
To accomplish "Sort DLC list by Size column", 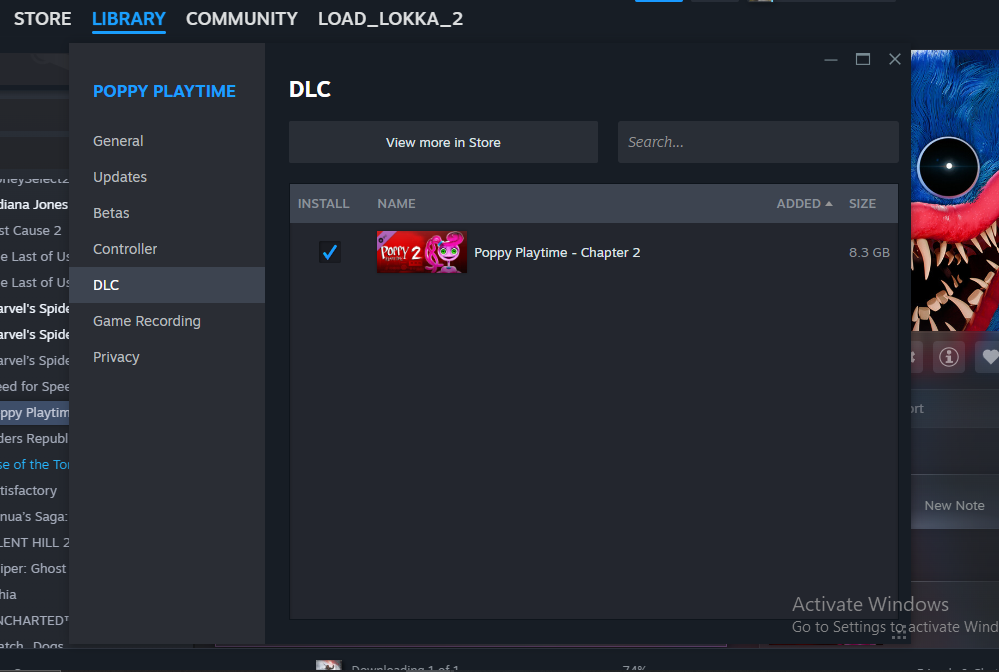I will [862, 203].
